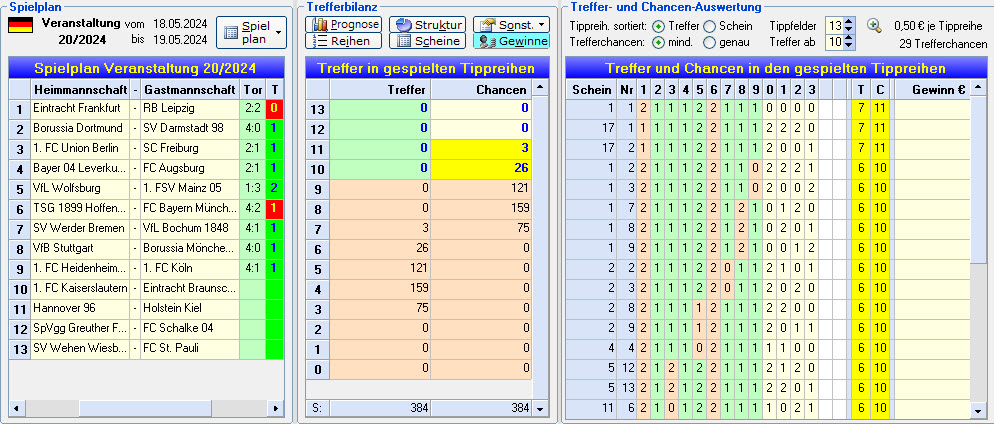
Task: Click red tip cell for TSG 1899 Hoffenheim
Action: click(x=274, y=208)
